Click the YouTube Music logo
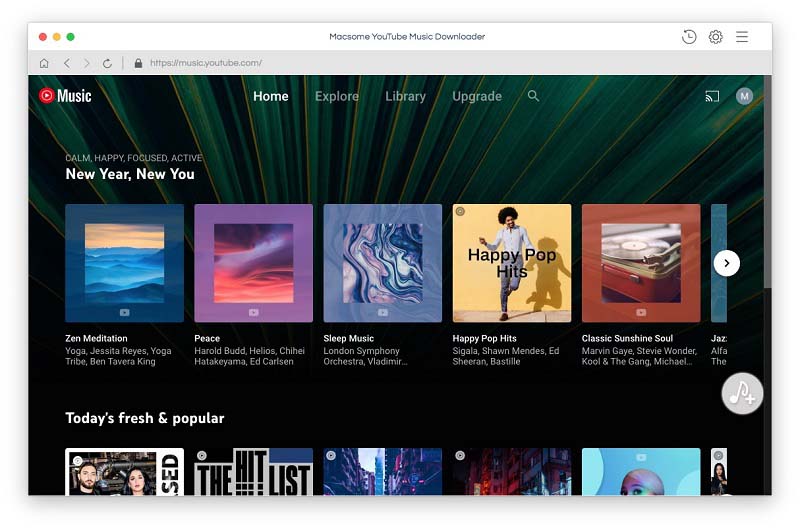Screen dimensions: 800x529 tap(65, 95)
